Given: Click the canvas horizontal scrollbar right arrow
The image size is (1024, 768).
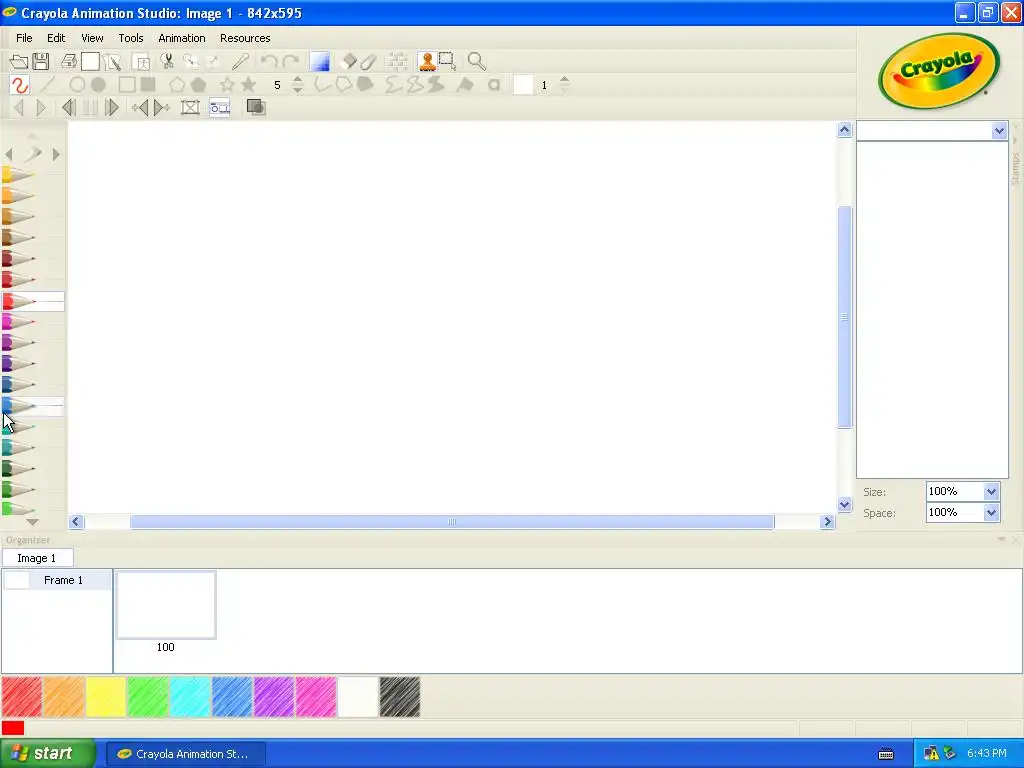Looking at the screenshot, I should (827, 521).
